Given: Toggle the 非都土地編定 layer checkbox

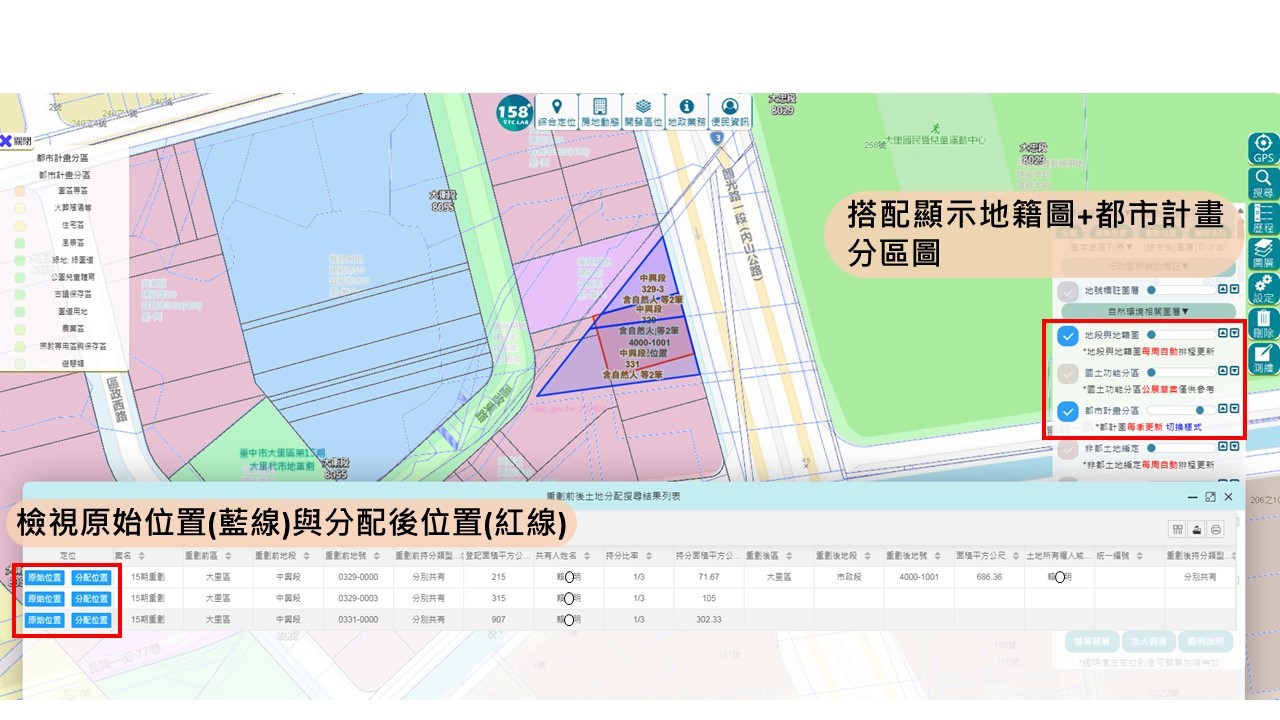Looking at the screenshot, I should 1067,449.
